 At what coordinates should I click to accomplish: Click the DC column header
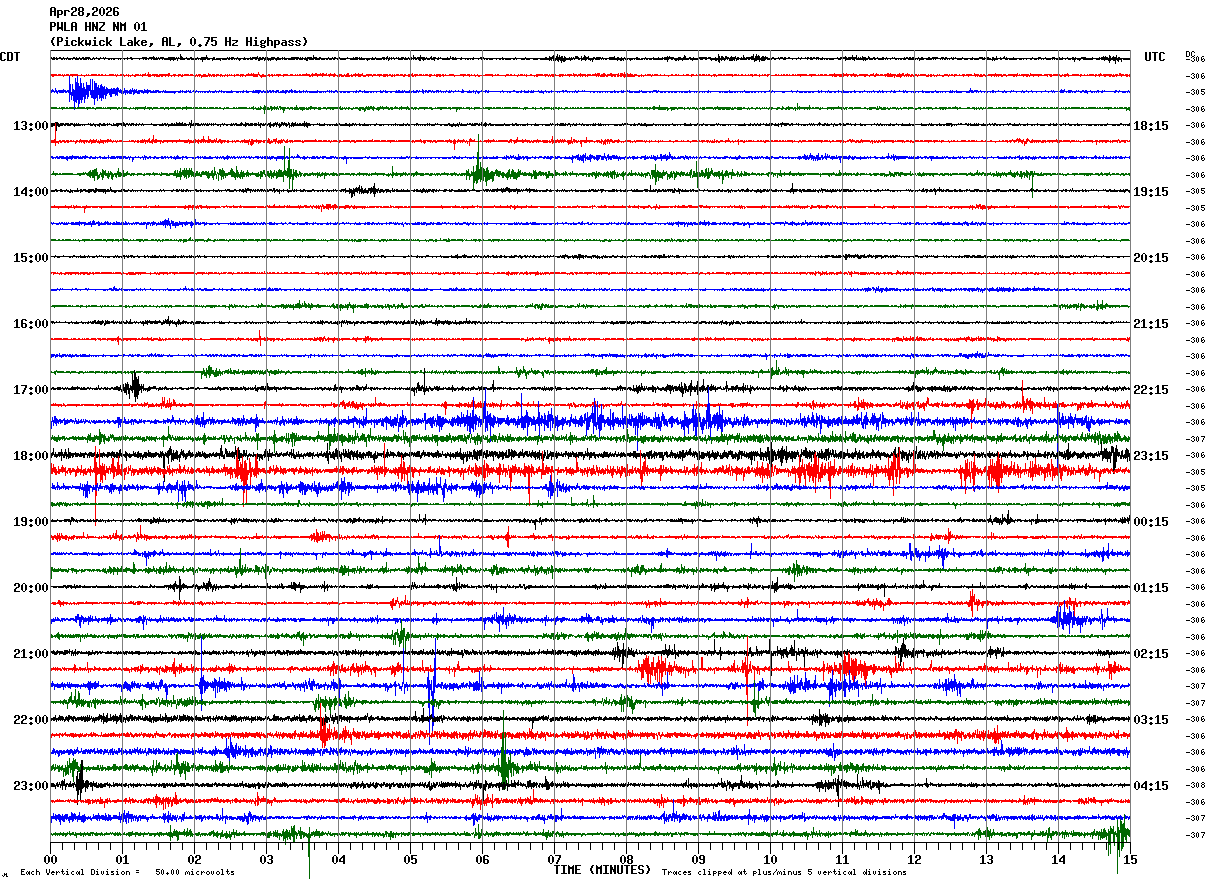click(x=1190, y=54)
